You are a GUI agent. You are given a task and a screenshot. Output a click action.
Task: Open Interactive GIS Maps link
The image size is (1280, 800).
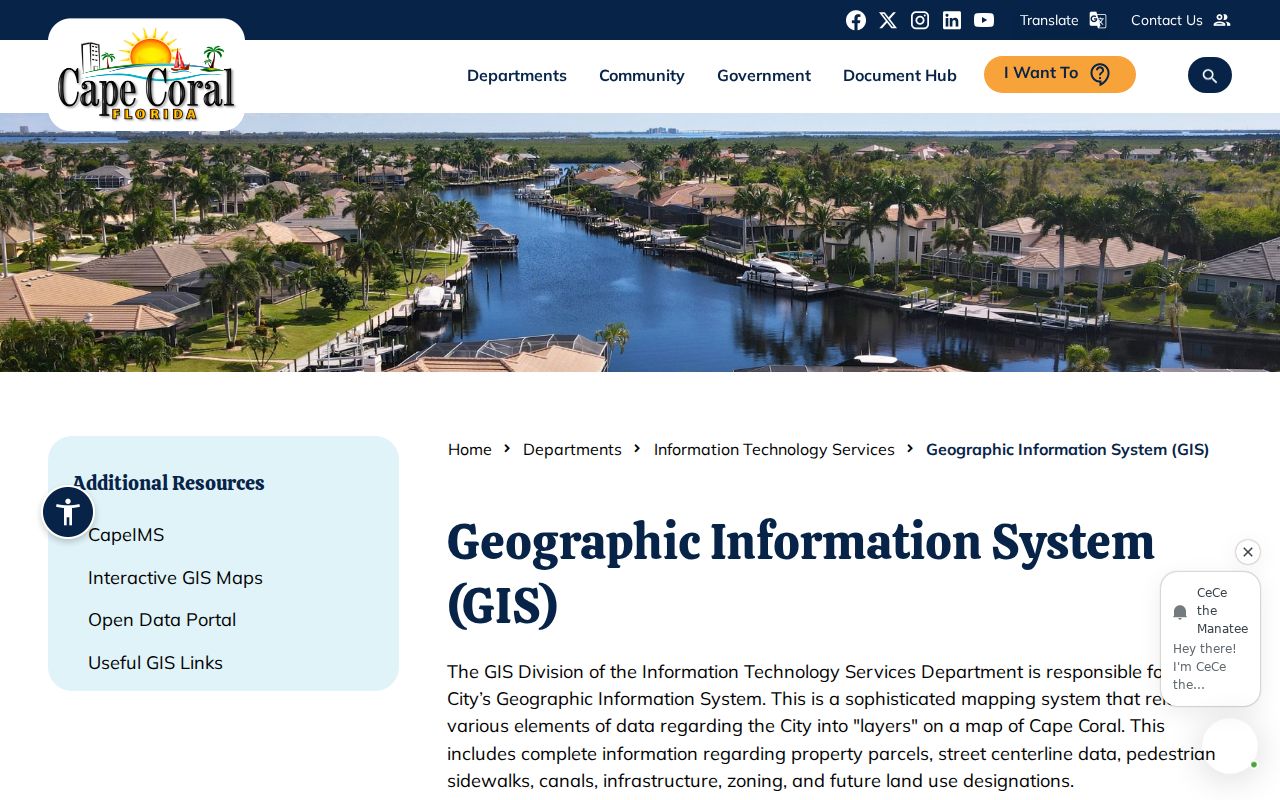(x=175, y=578)
